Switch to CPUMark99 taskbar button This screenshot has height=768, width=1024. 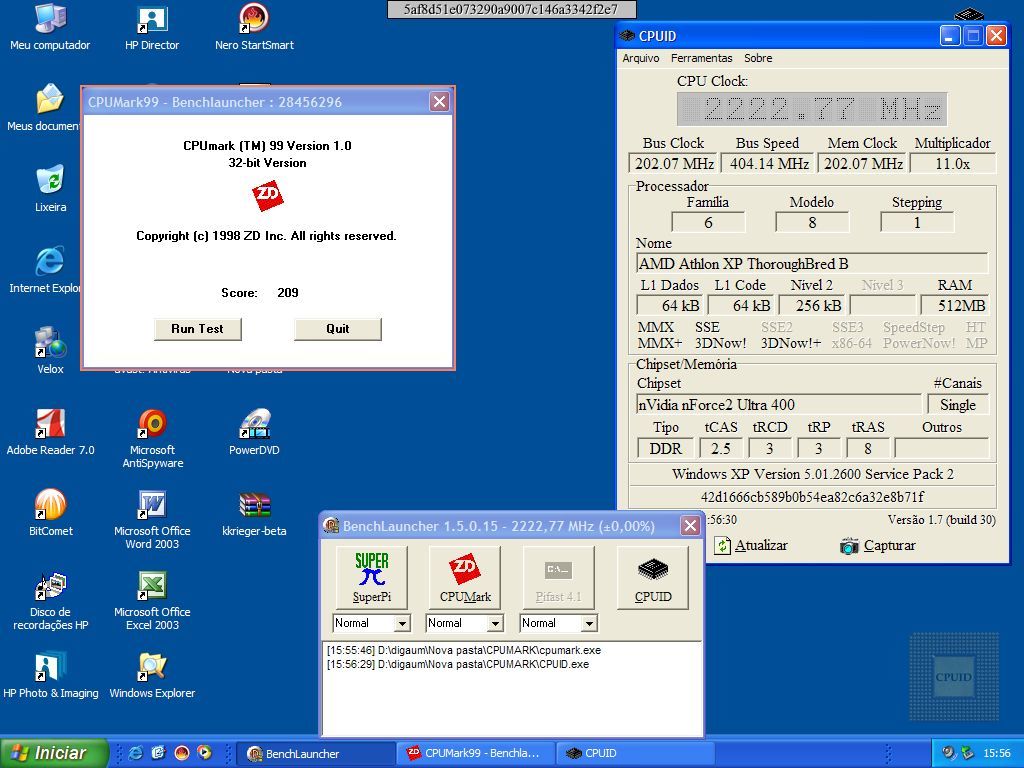tap(477, 753)
